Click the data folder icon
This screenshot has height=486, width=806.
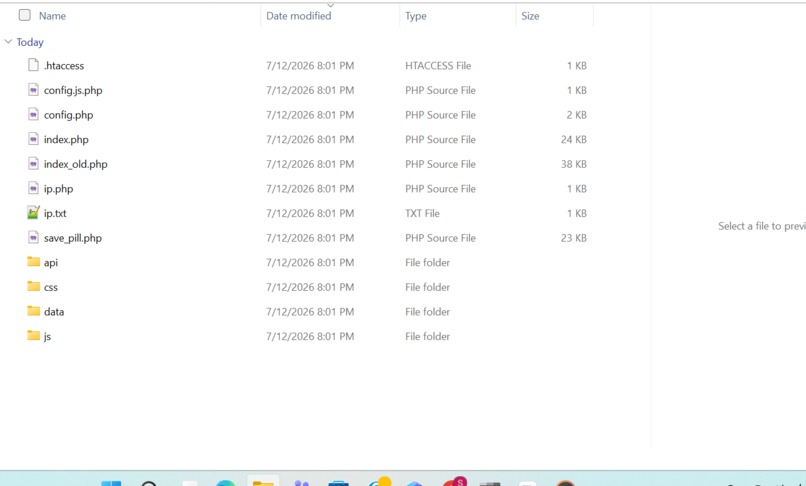coord(33,311)
